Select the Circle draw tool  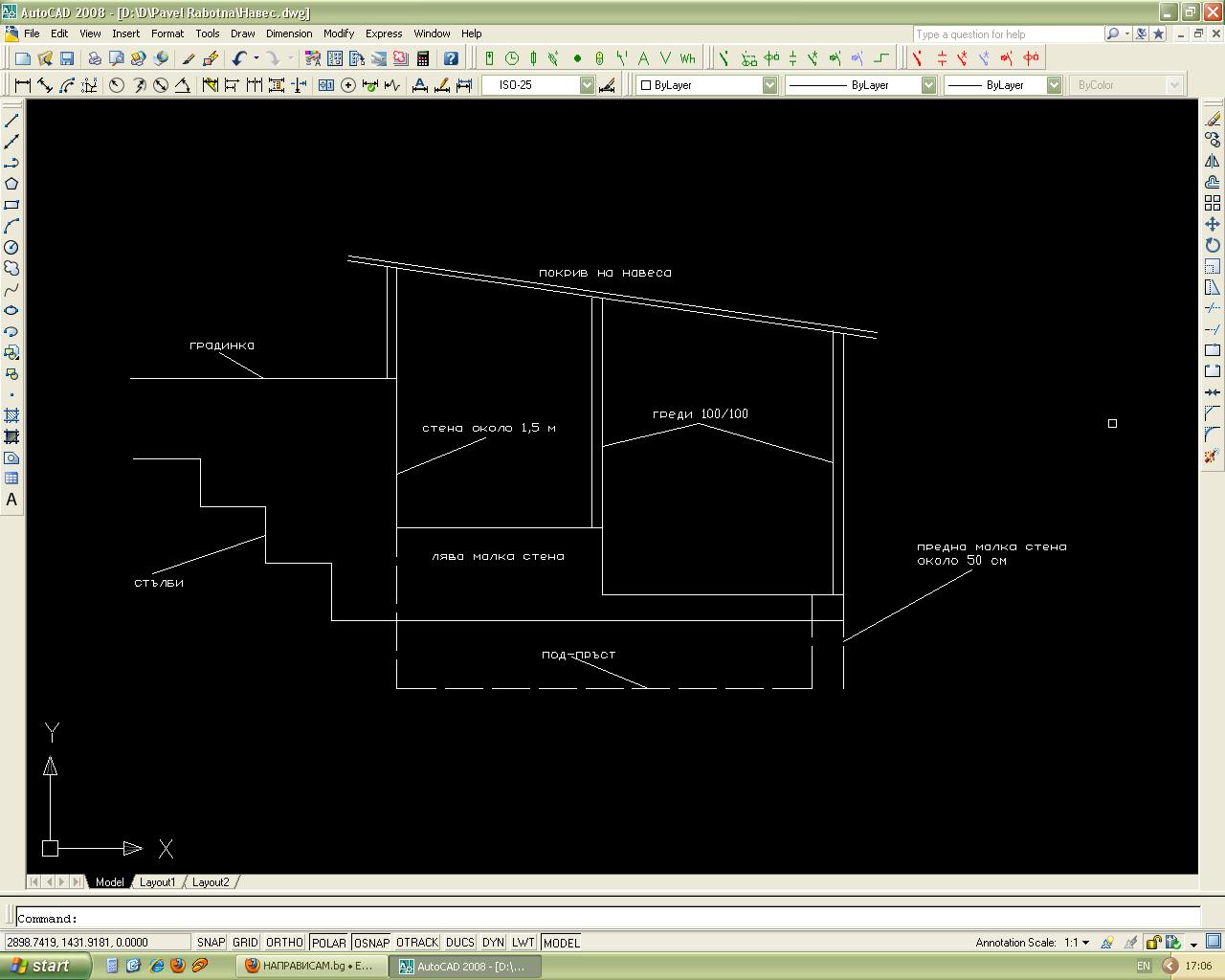[x=11, y=247]
